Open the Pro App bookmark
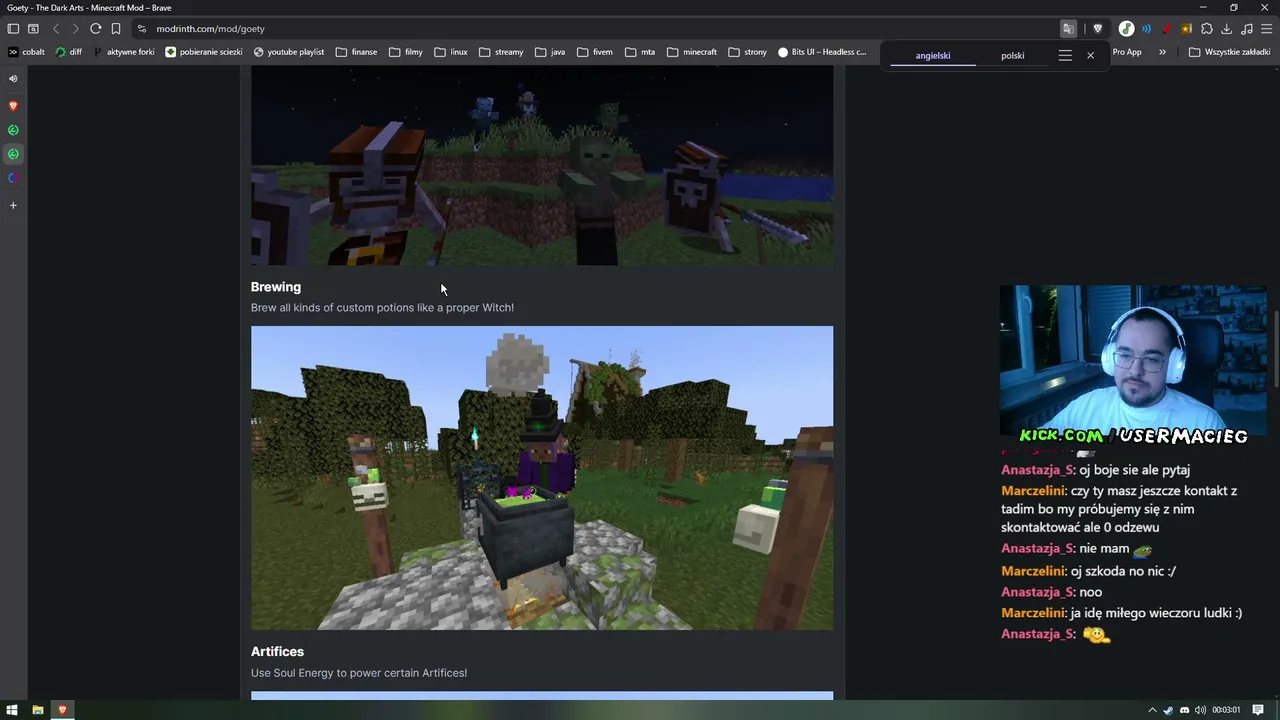Viewport: 1280px width, 720px height. pos(1127,52)
